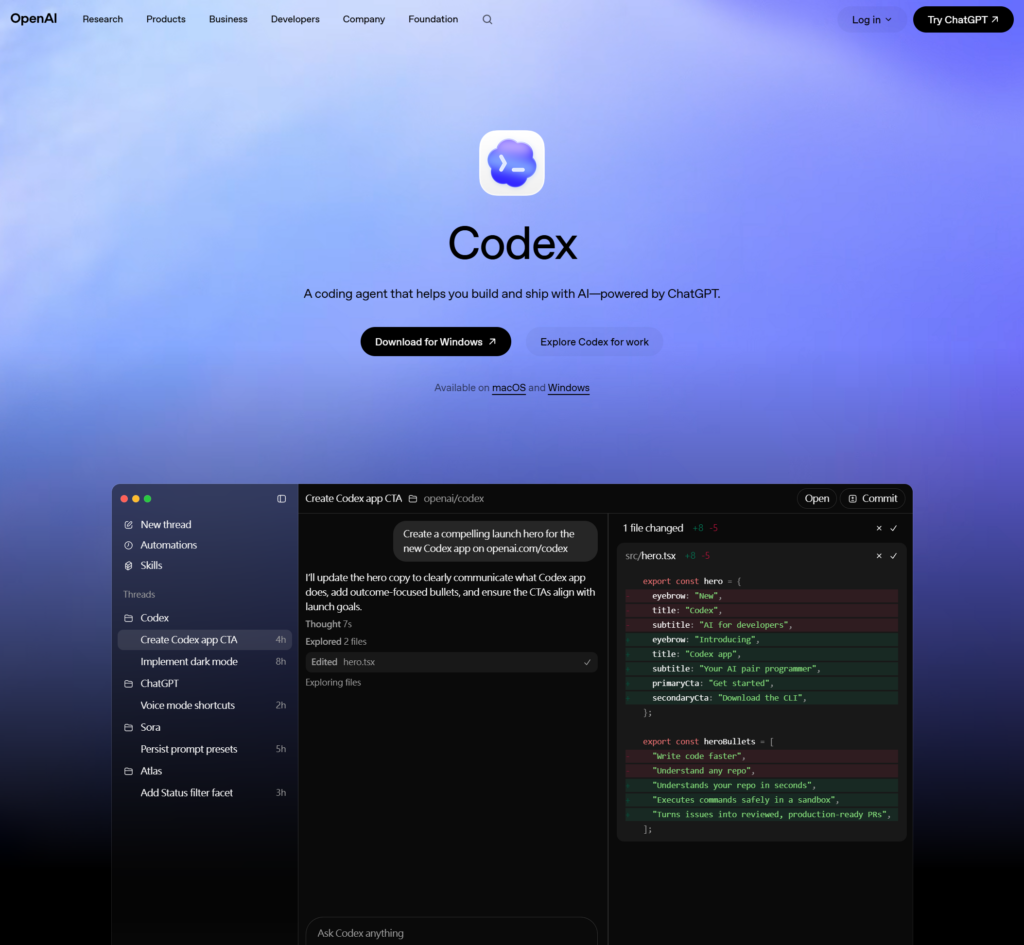Expand the Thought 7s section
1024x945 pixels.
pyautogui.click(x=328, y=624)
